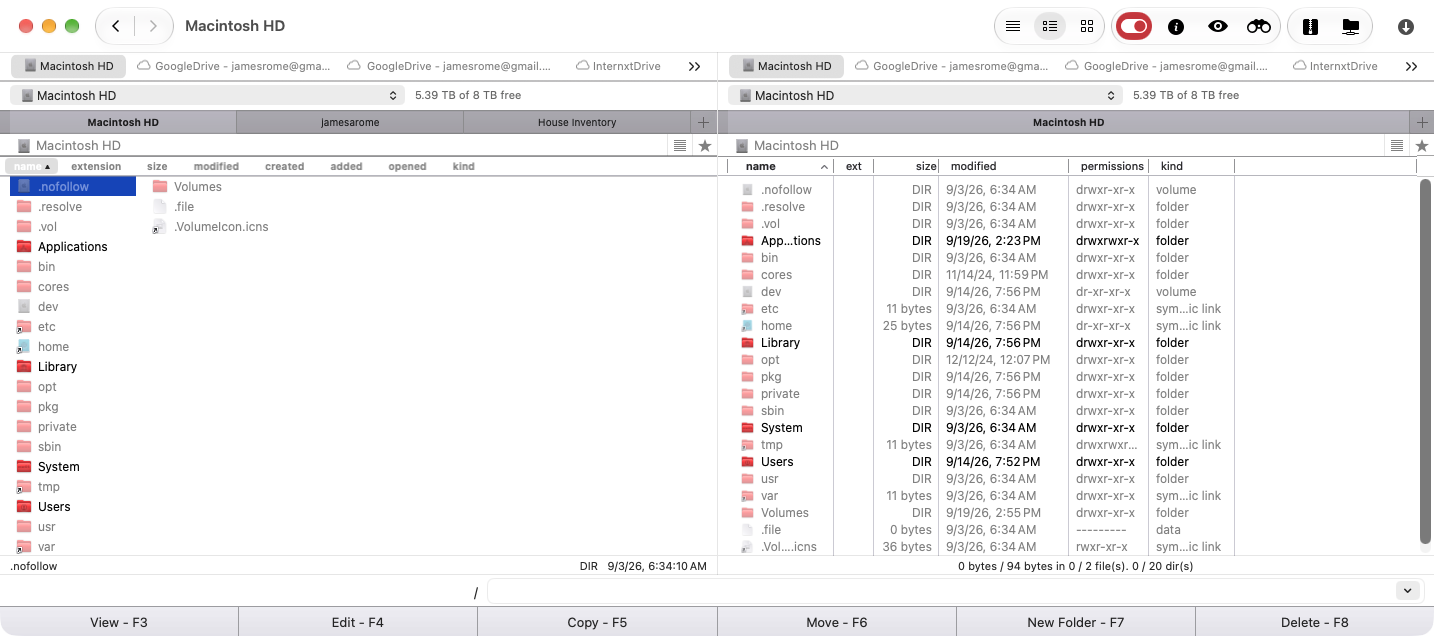
Task: Sort left panel by extension column
Action: 96,166
